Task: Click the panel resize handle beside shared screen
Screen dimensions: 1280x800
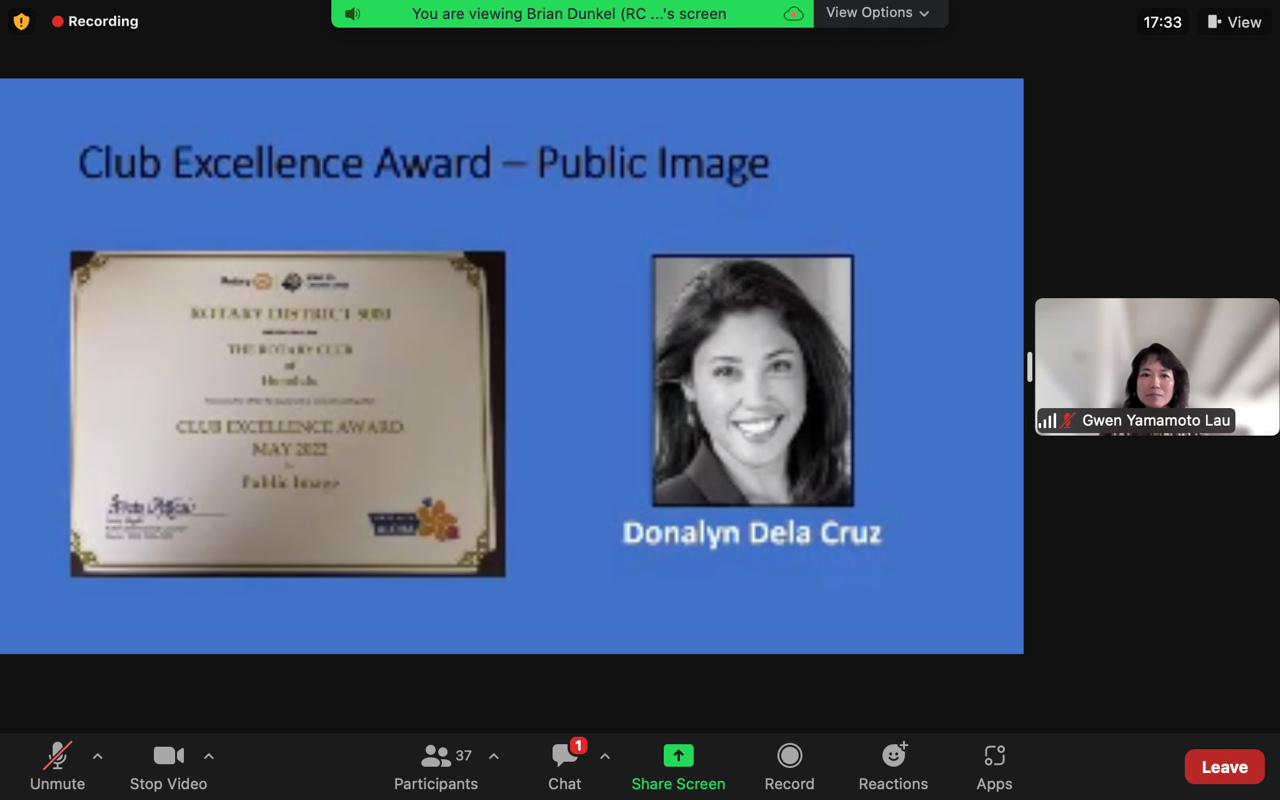Action: 1029,366
